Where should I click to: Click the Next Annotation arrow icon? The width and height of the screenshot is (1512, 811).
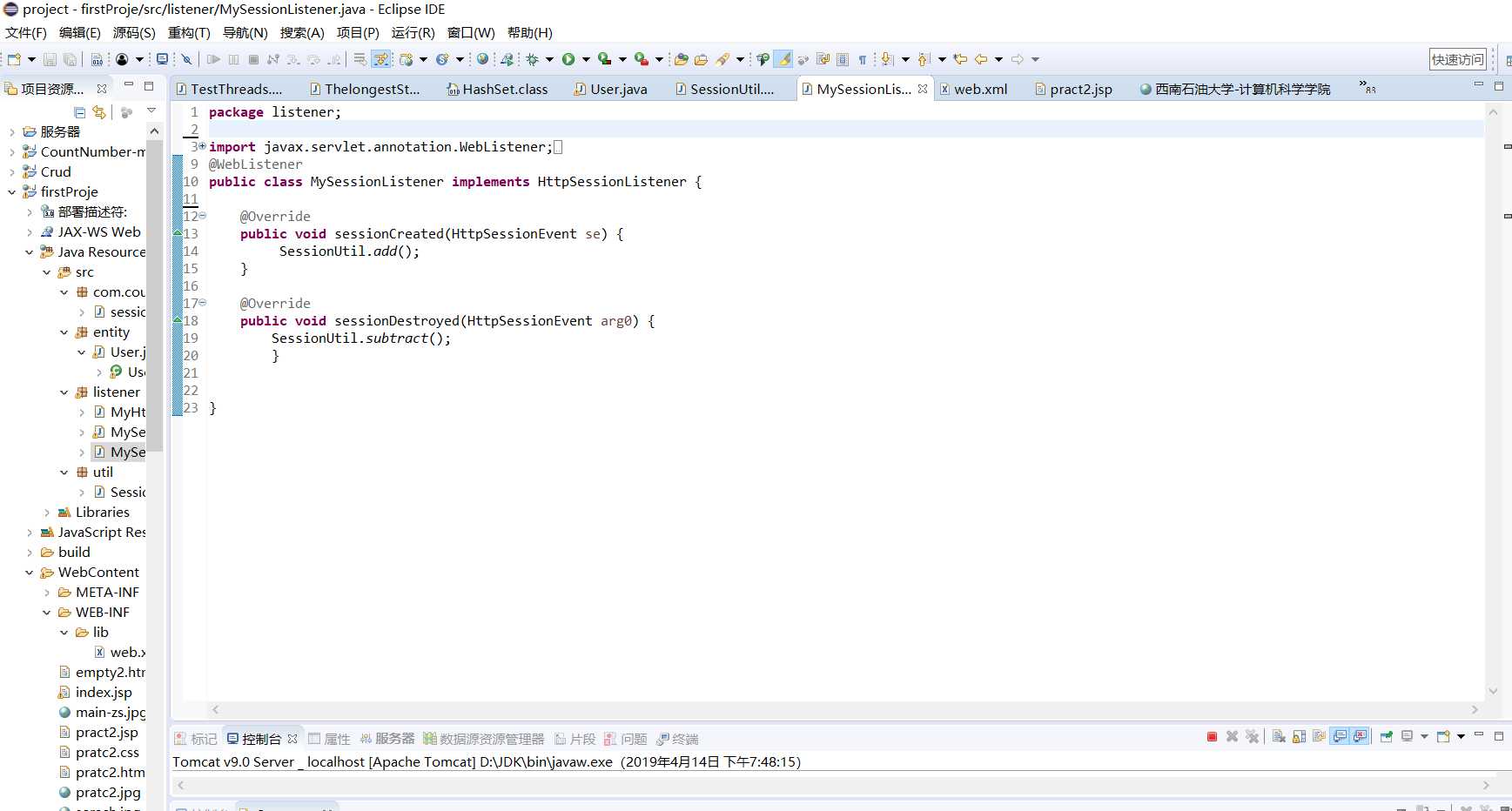[x=887, y=59]
